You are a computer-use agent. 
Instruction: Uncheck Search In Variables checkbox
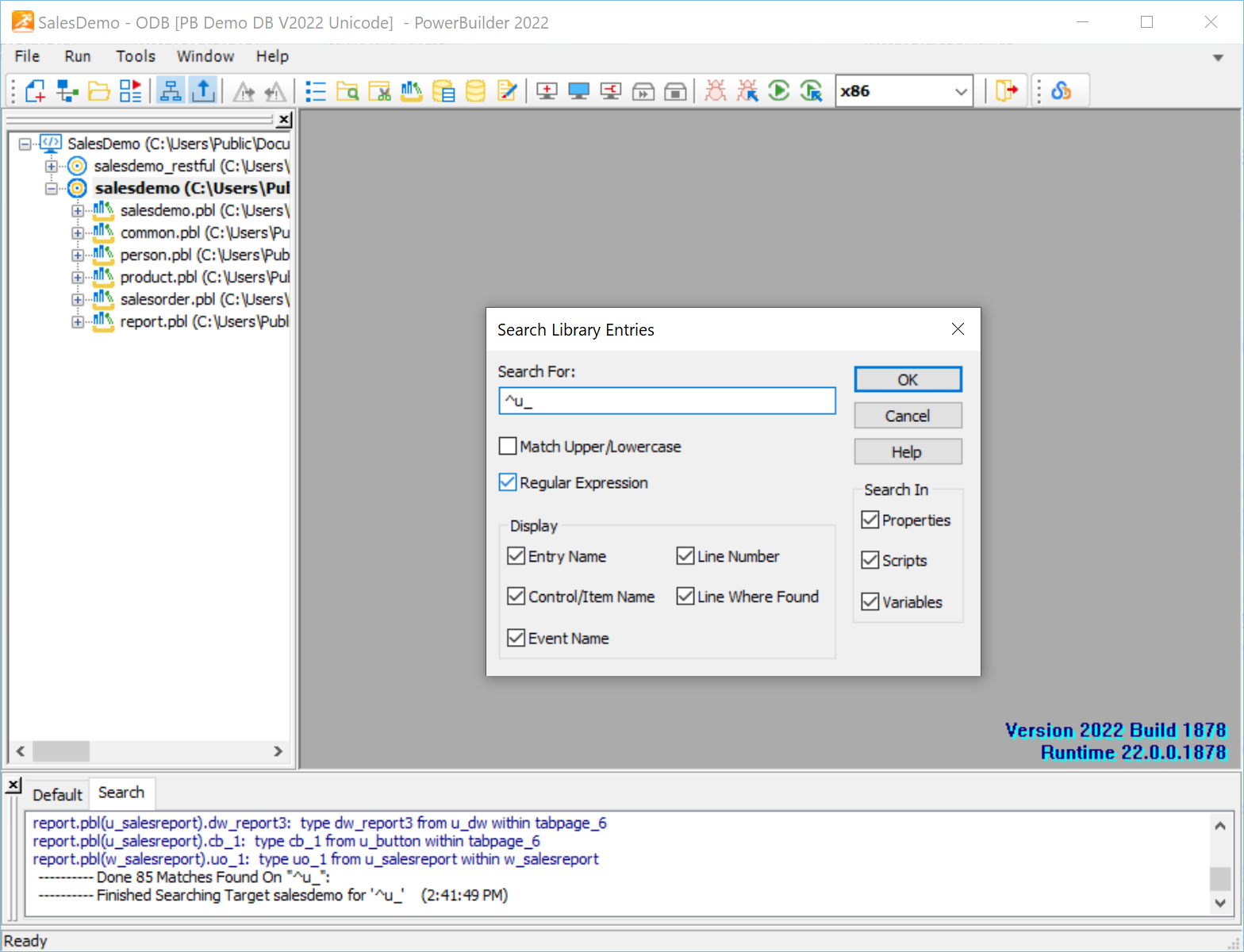click(870, 601)
